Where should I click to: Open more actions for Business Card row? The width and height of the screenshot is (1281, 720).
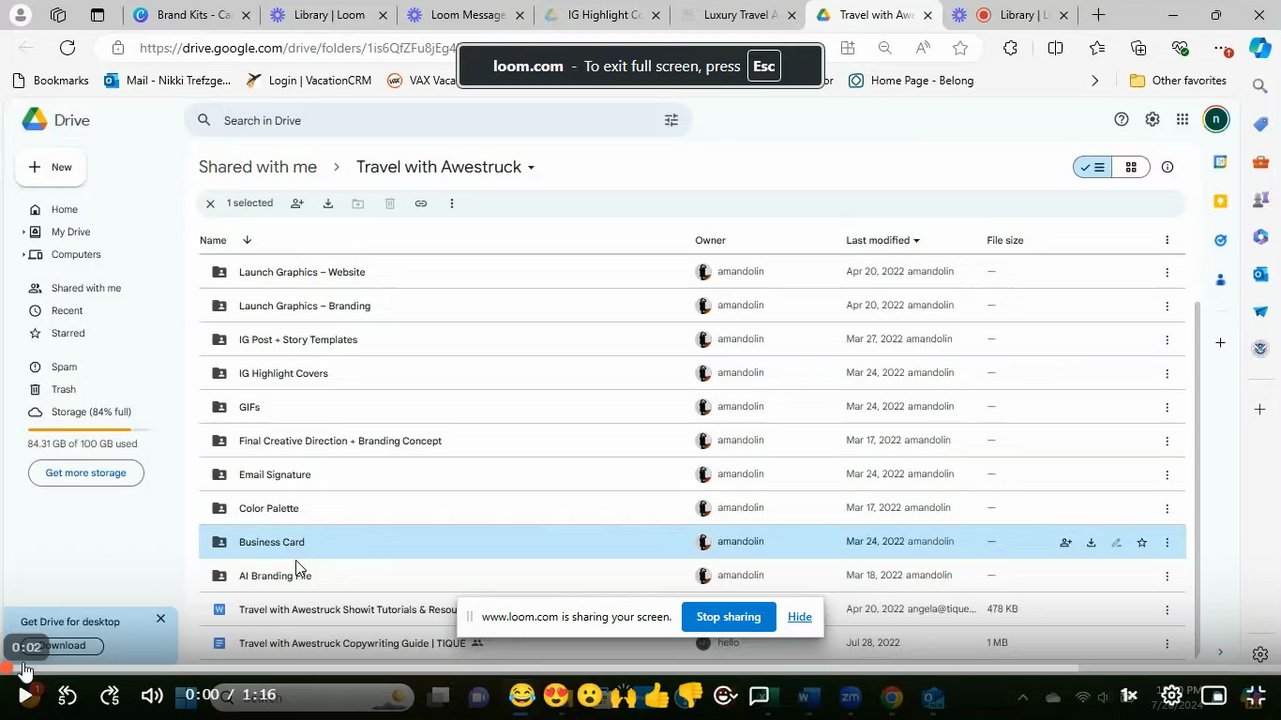(x=1167, y=542)
